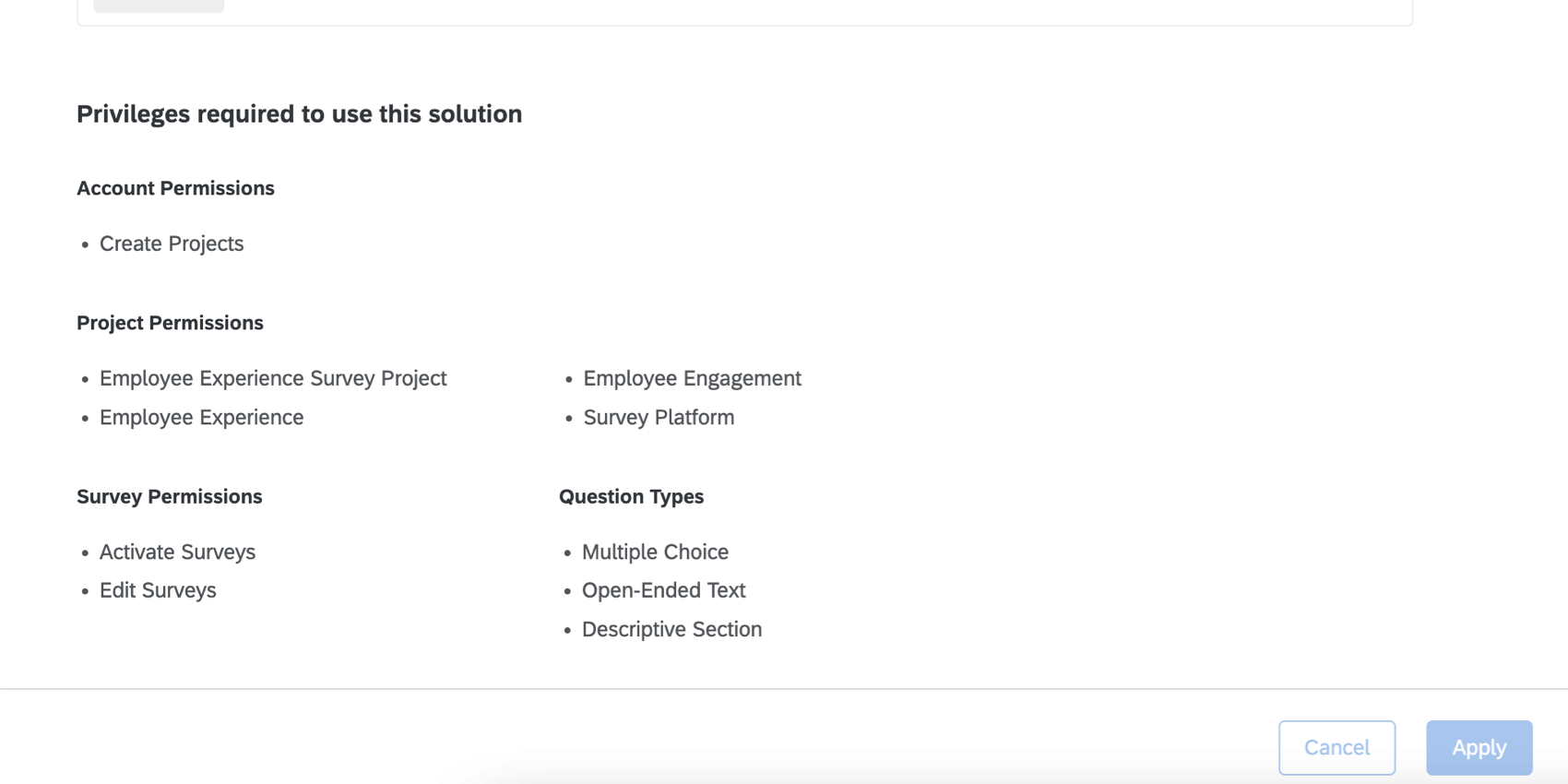Viewport: 1568px width, 784px height.
Task: Select the Survey Platform permission
Action: pyautogui.click(x=658, y=417)
